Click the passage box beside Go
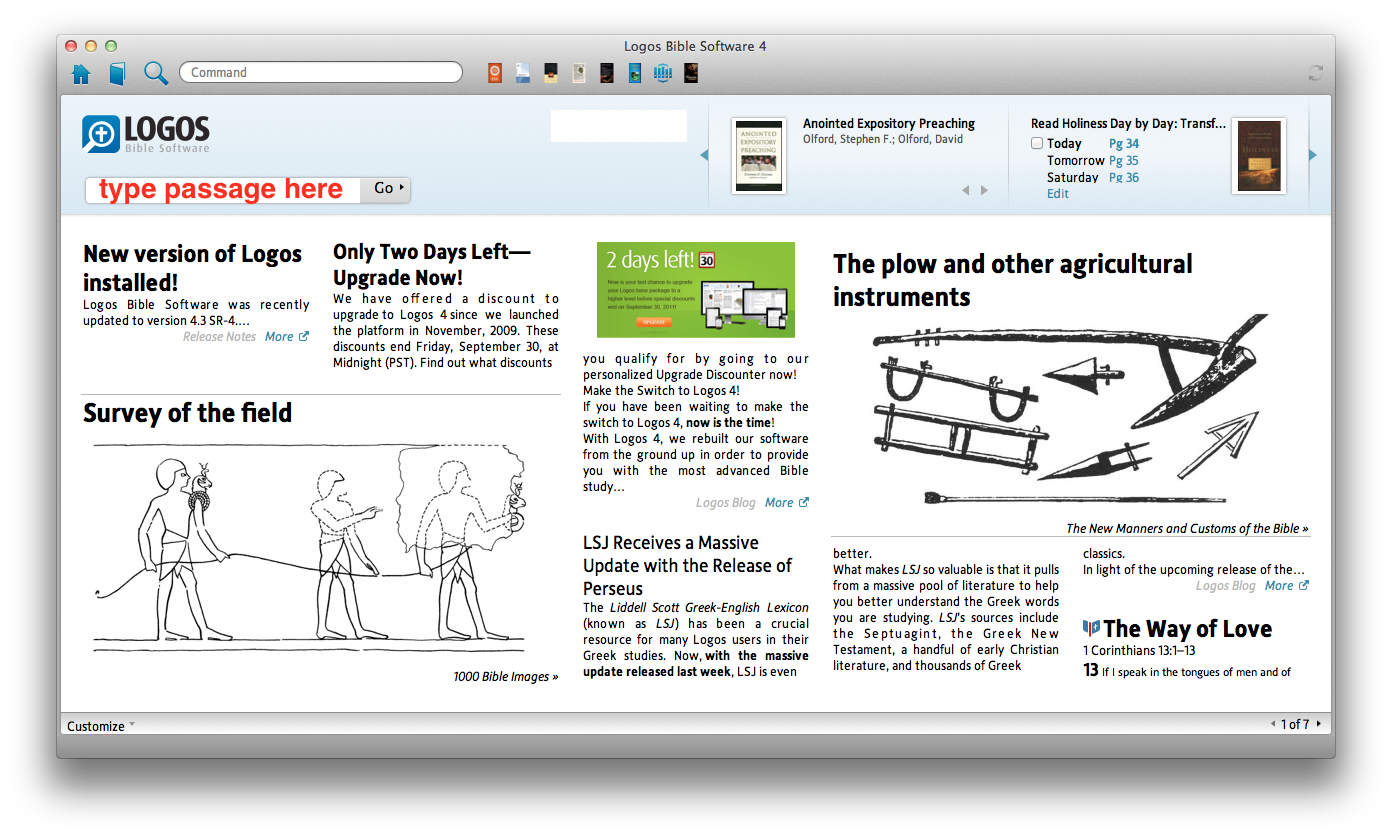The image size is (1392, 837). tap(223, 190)
